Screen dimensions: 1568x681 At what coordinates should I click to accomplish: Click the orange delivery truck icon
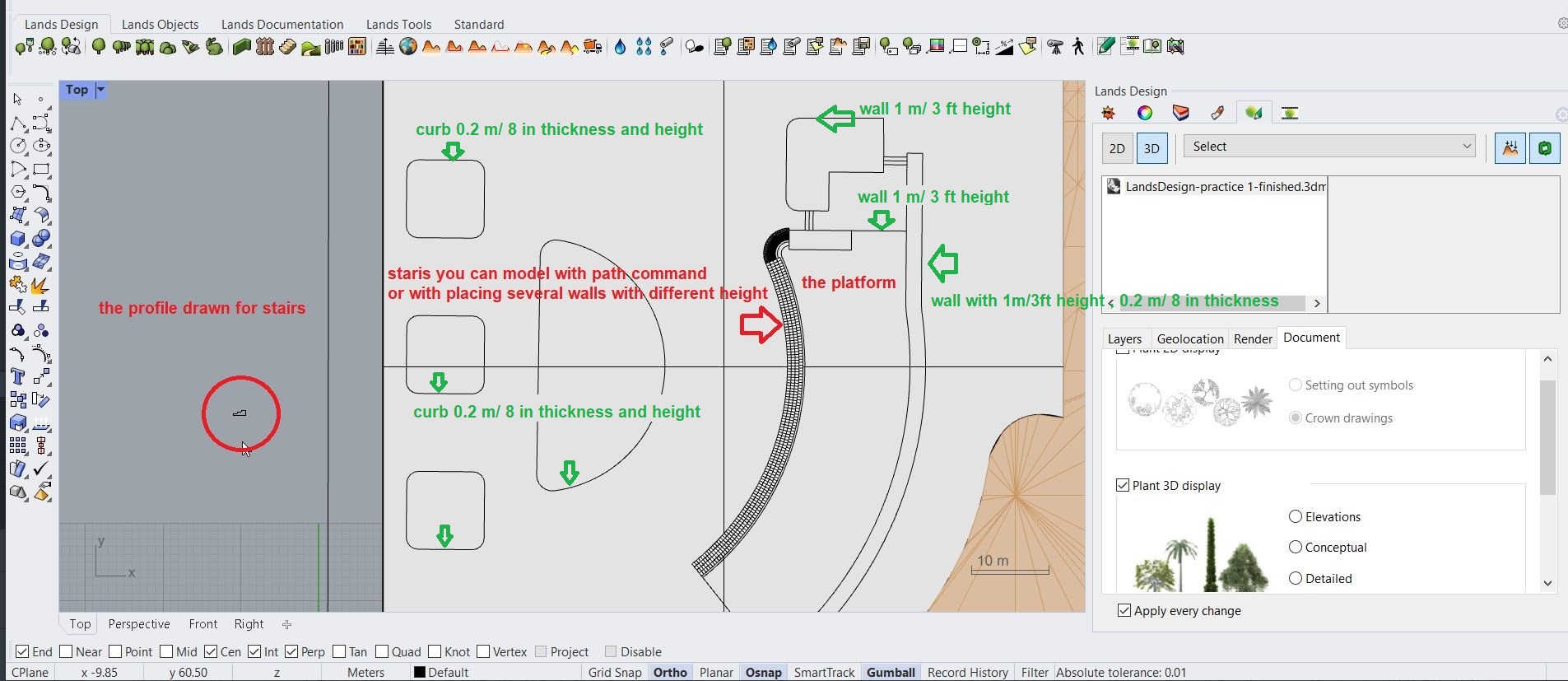[593, 46]
